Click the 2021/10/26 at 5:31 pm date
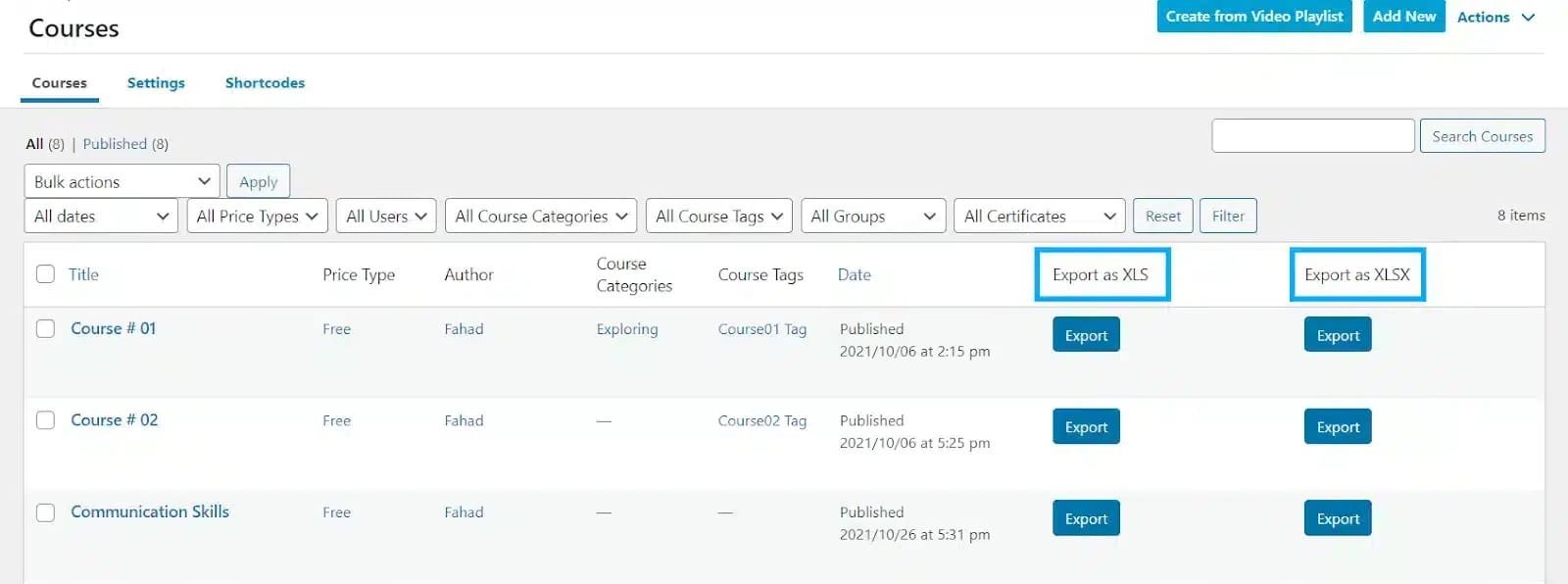The height and width of the screenshot is (584, 1568). tap(914, 534)
